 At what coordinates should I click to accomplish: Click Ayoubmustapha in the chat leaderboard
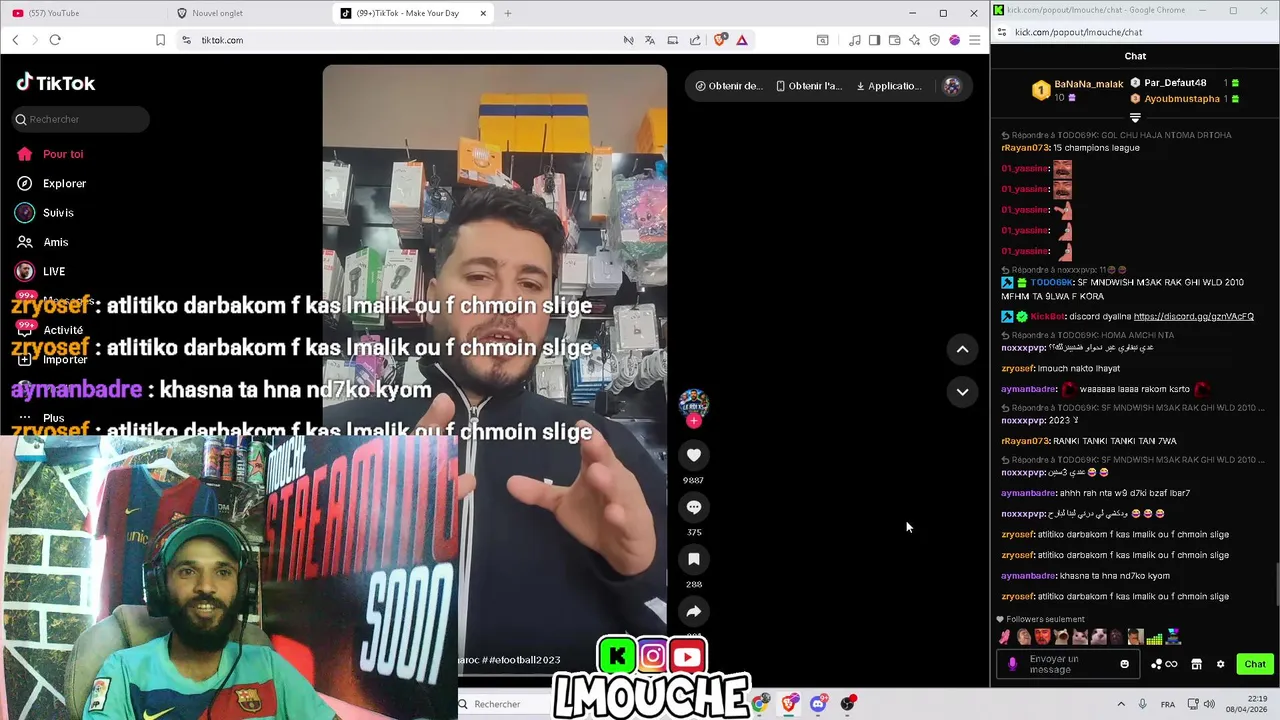(1182, 99)
